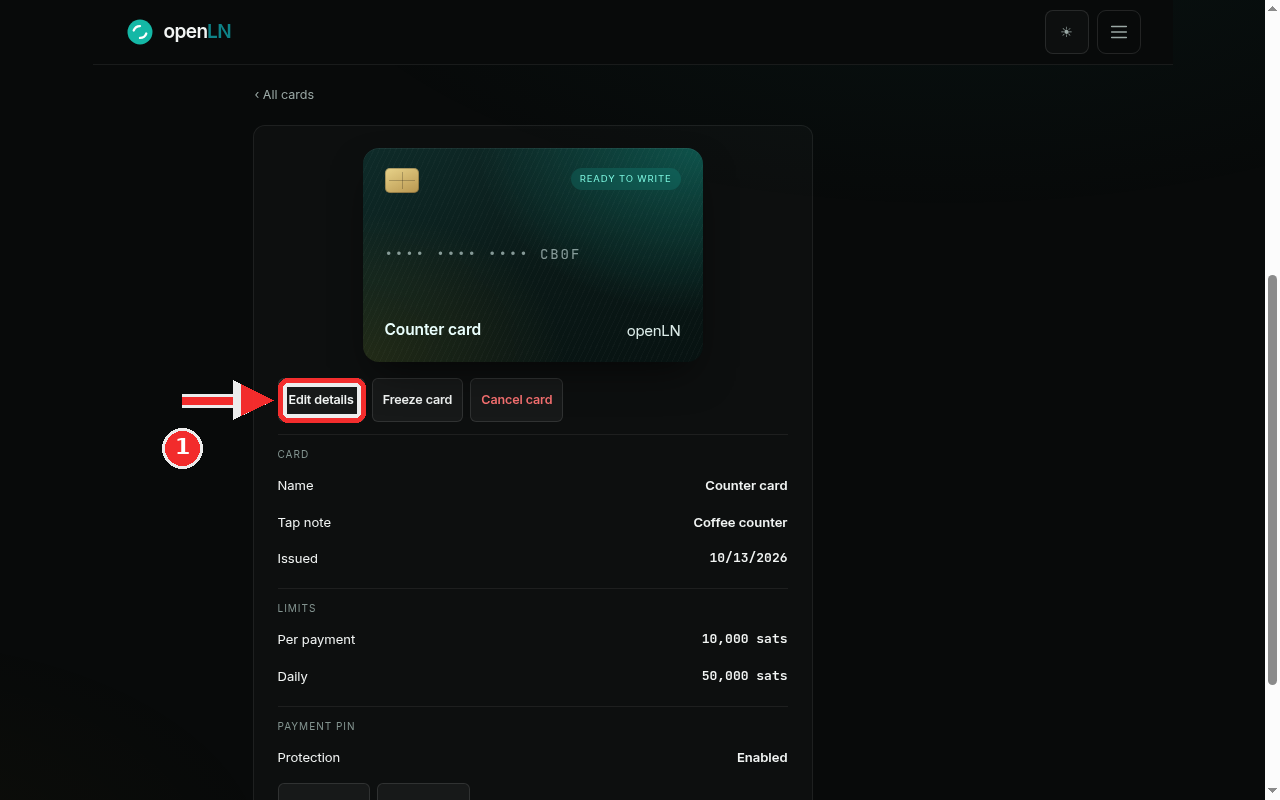Click the Issued label

[297, 559]
